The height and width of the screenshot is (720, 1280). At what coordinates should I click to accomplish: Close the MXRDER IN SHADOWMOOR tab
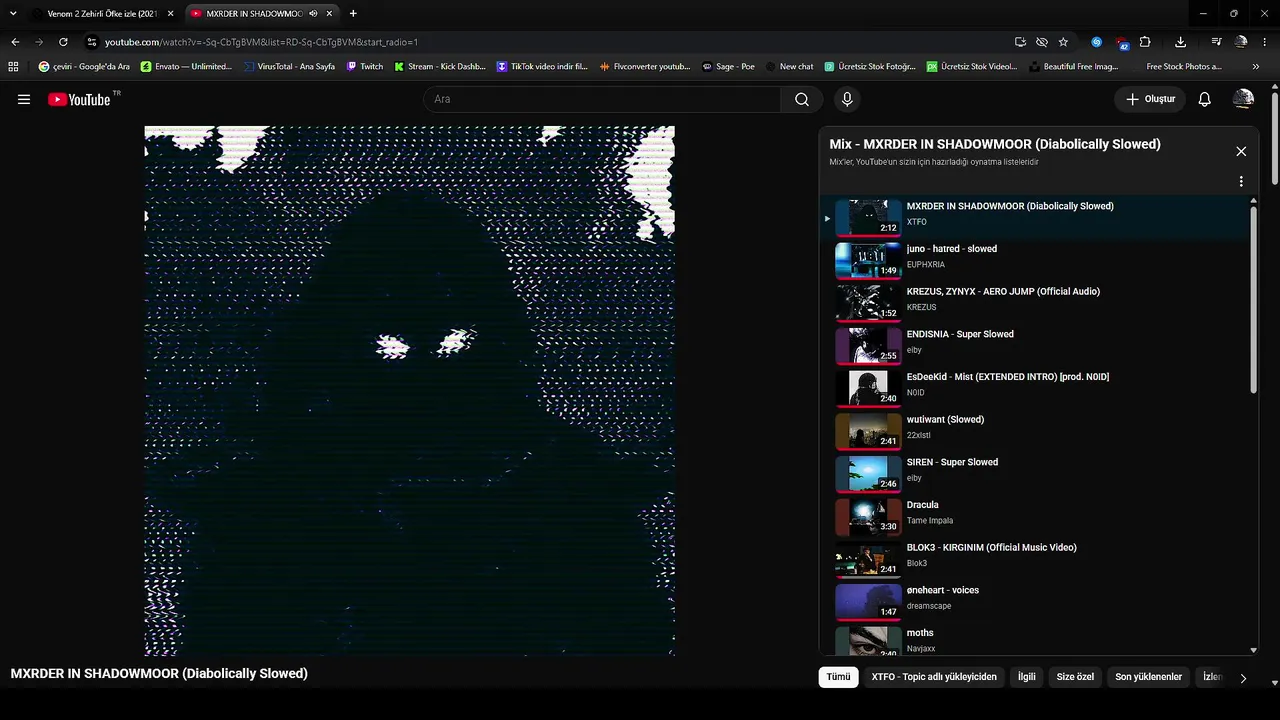pyautogui.click(x=329, y=14)
